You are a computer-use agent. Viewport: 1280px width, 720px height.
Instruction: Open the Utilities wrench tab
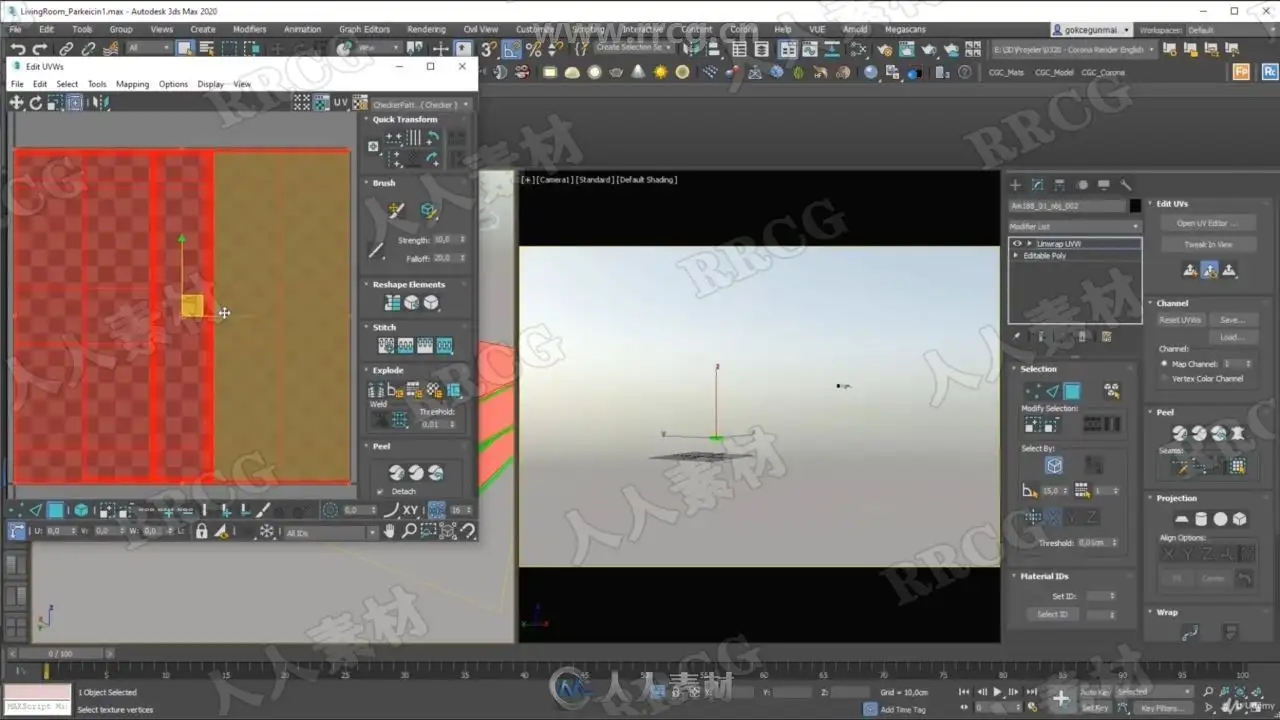[1125, 185]
